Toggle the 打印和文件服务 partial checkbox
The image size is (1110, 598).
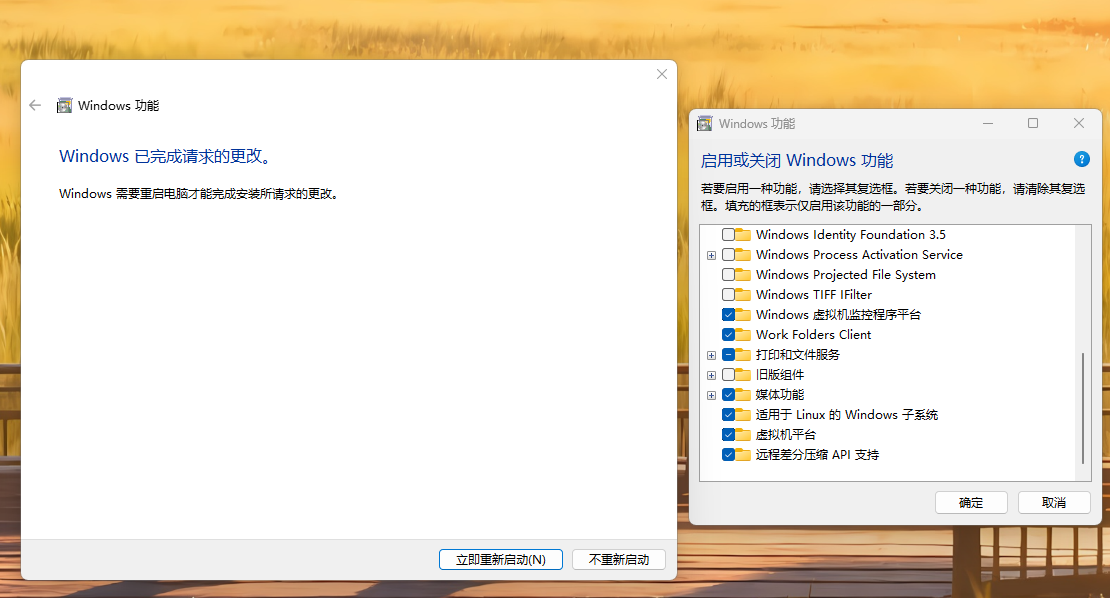(728, 355)
